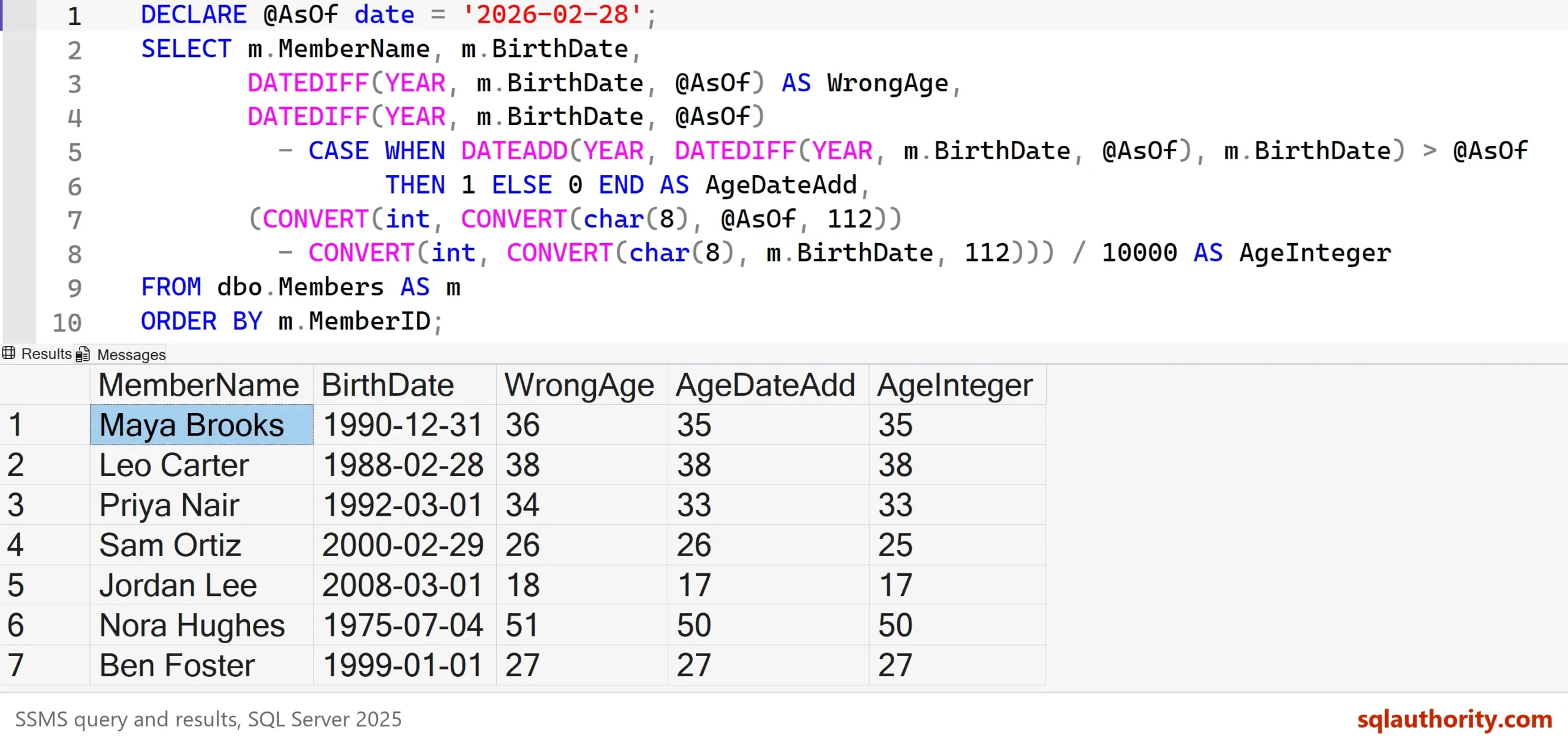
Task: Click the AgeInteger alias on line 8
Action: 1316,253
